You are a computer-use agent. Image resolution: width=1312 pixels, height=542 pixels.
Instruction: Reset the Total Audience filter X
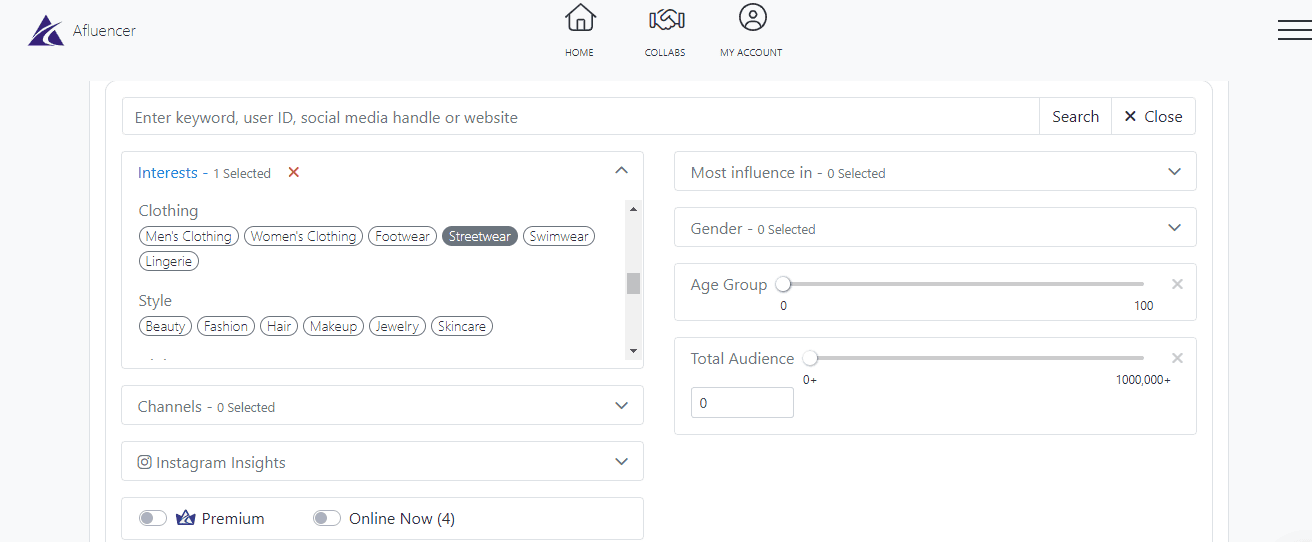[x=1177, y=358]
